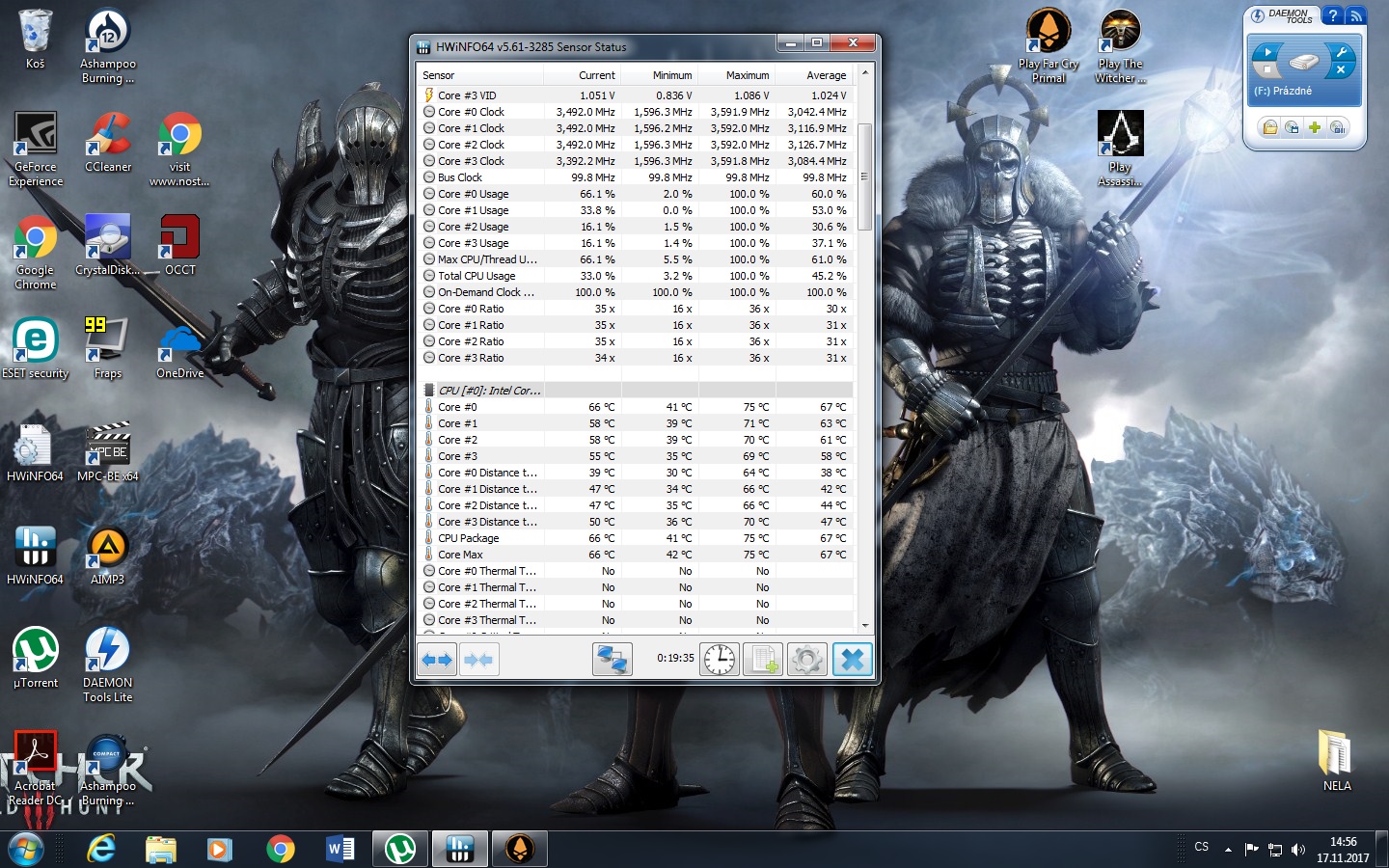This screenshot has width=1389, height=868.
Task: Click the disc with bars icon in gadget
Action: 1337,127
